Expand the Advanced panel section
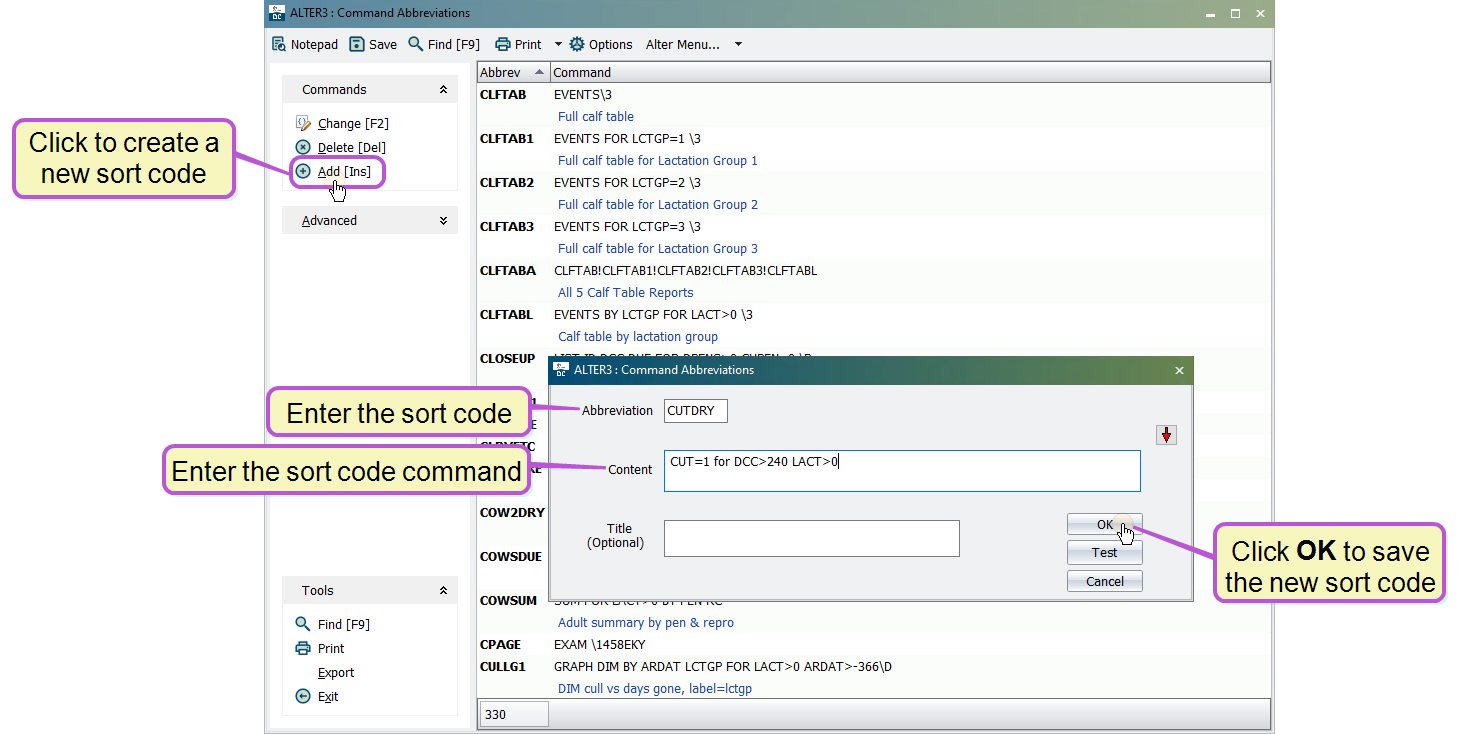The width and height of the screenshot is (1463, 734). (443, 220)
